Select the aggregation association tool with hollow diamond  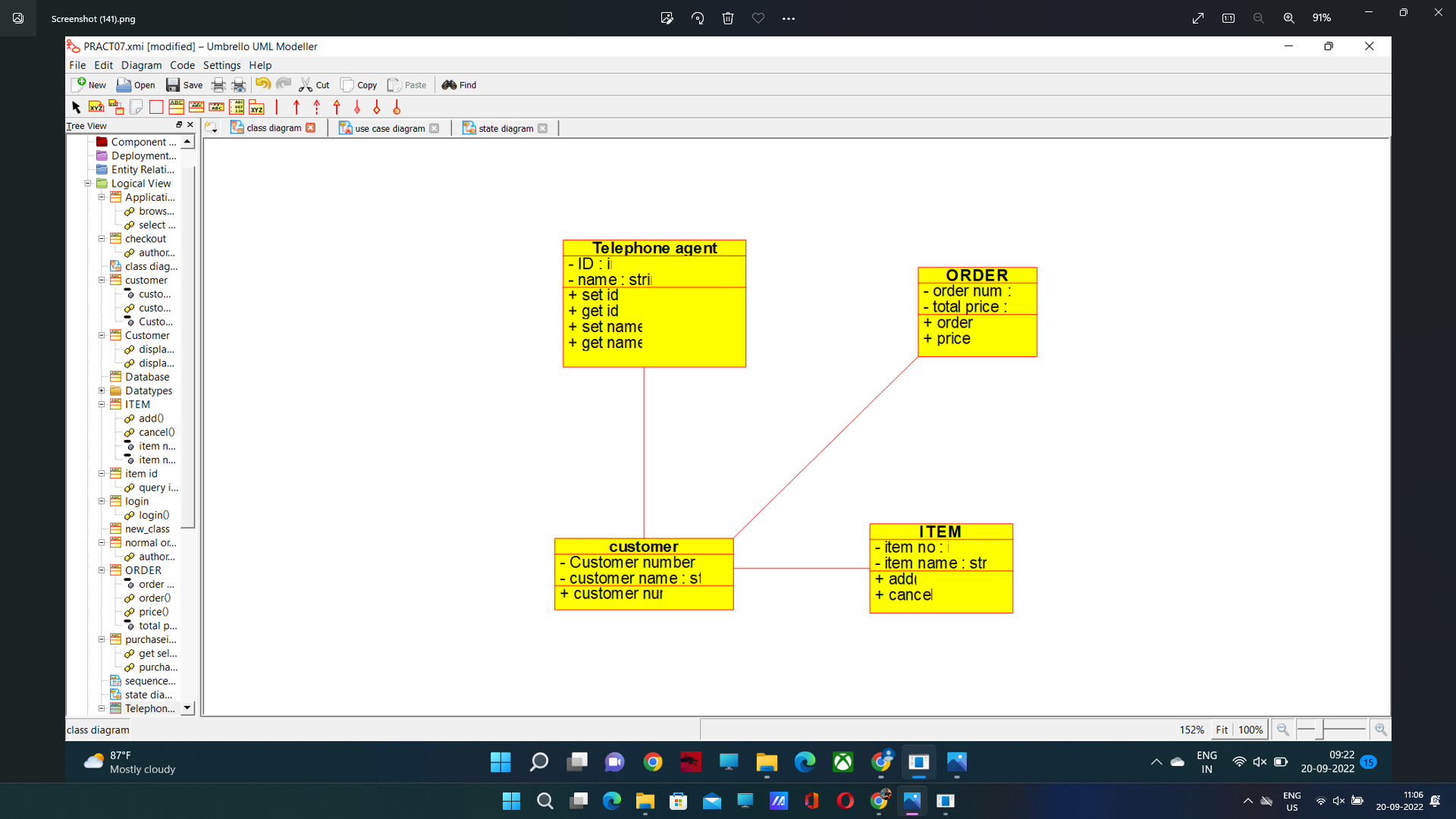click(x=376, y=107)
